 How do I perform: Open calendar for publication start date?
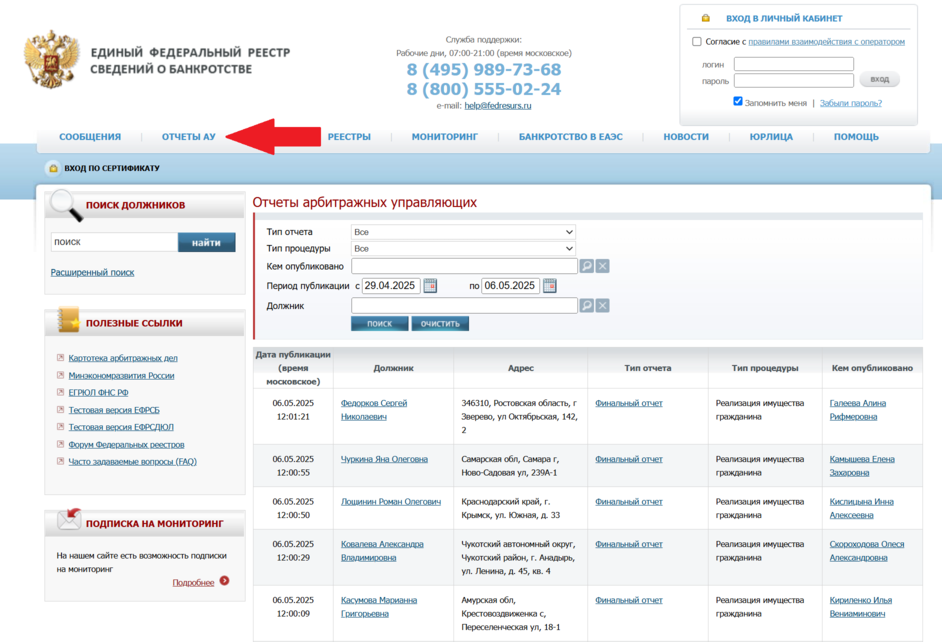pyautogui.click(x=430, y=286)
